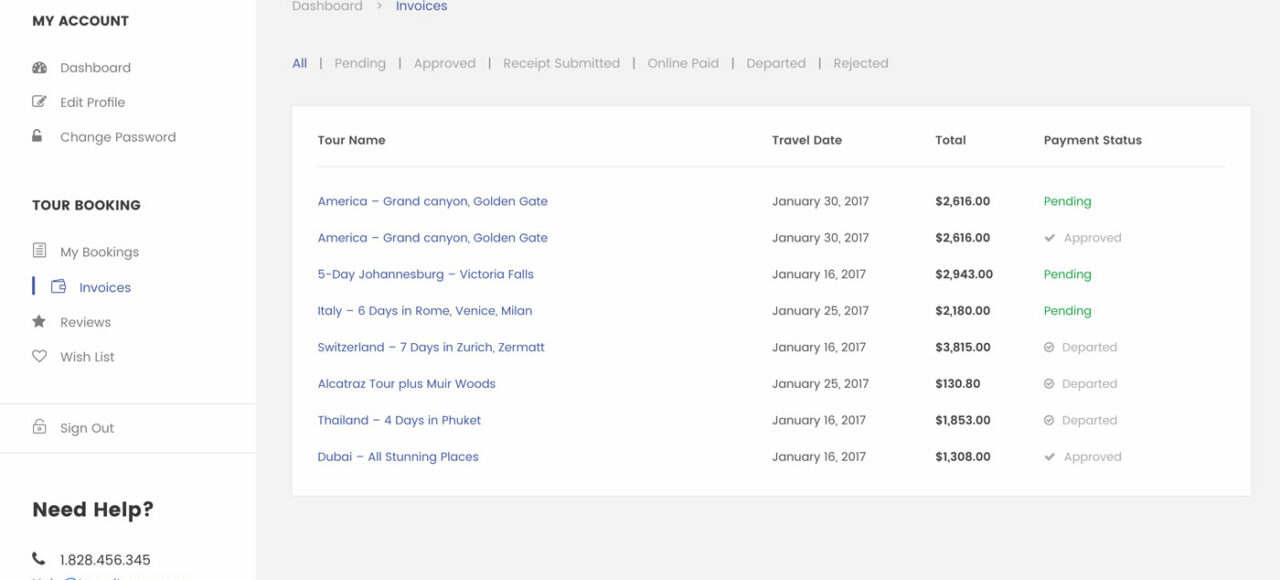
Task: Open 5-Day Johannesburg – Victoria Falls invoice
Action: click(x=425, y=274)
